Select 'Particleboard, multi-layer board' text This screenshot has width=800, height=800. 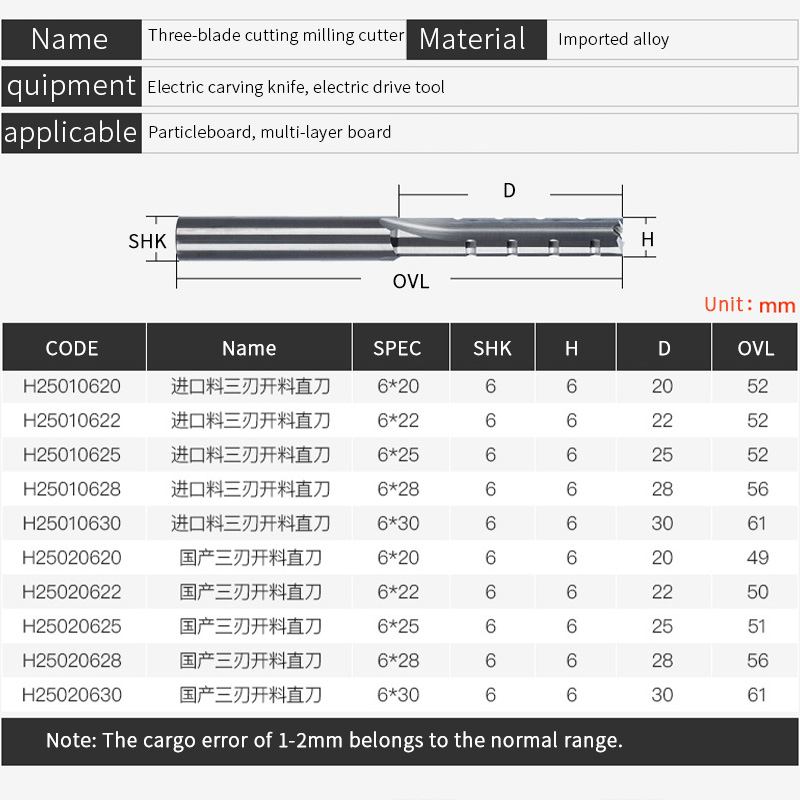click(270, 132)
